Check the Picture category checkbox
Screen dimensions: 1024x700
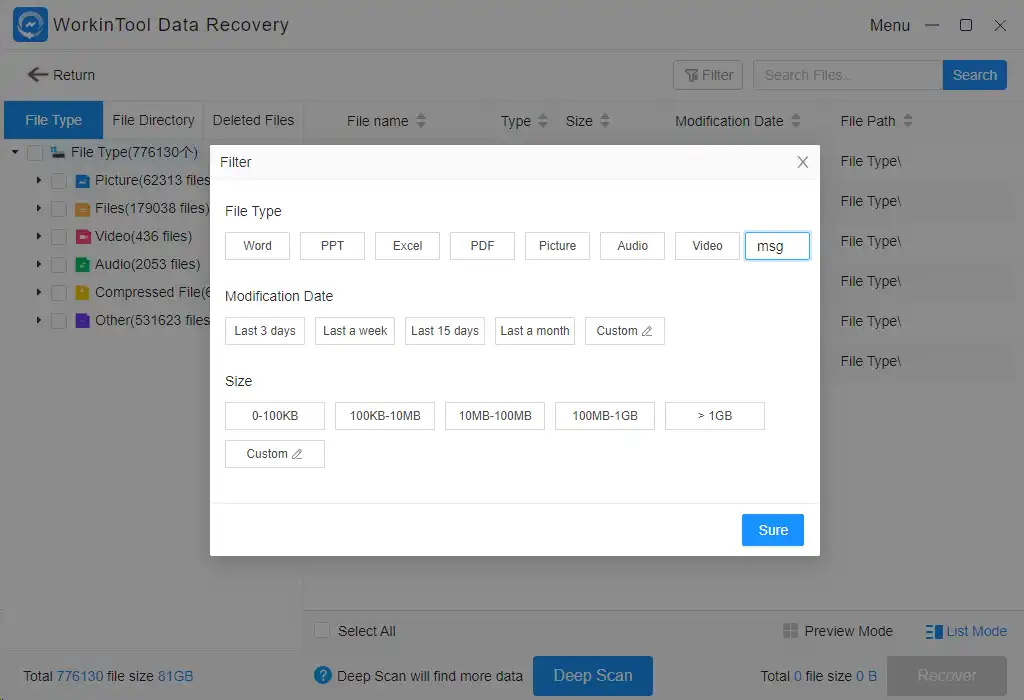(59, 181)
